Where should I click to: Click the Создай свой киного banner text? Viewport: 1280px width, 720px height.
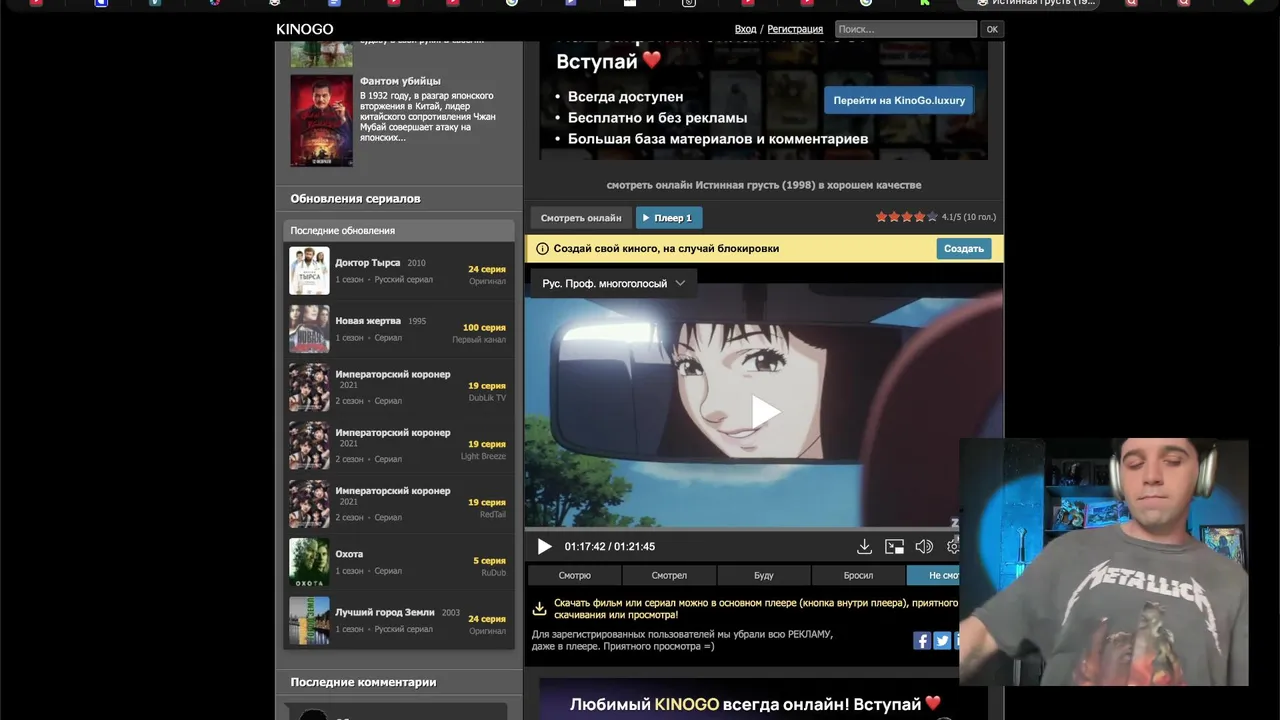point(666,249)
